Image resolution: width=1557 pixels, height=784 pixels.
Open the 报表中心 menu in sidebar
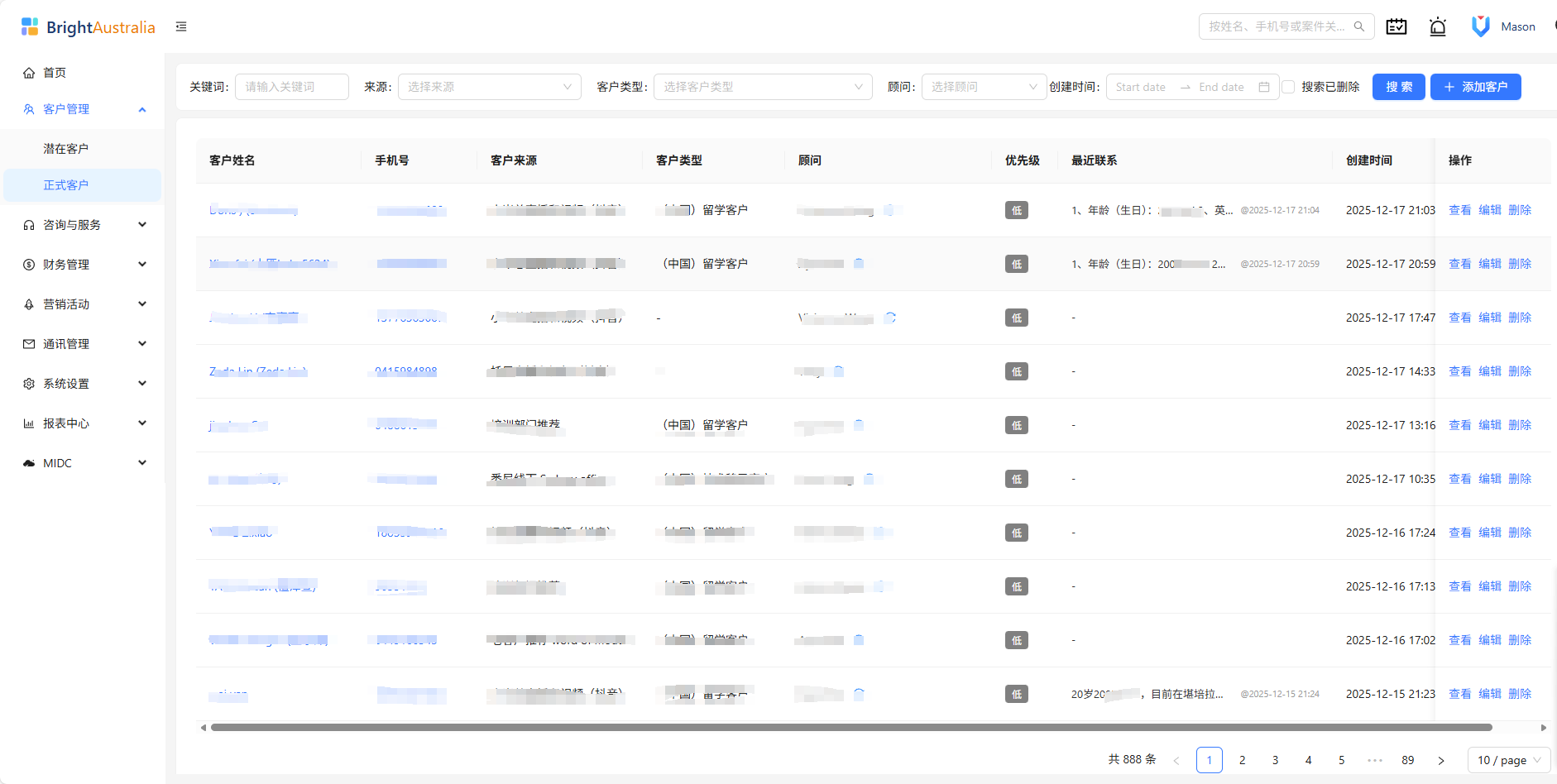pos(66,423)
